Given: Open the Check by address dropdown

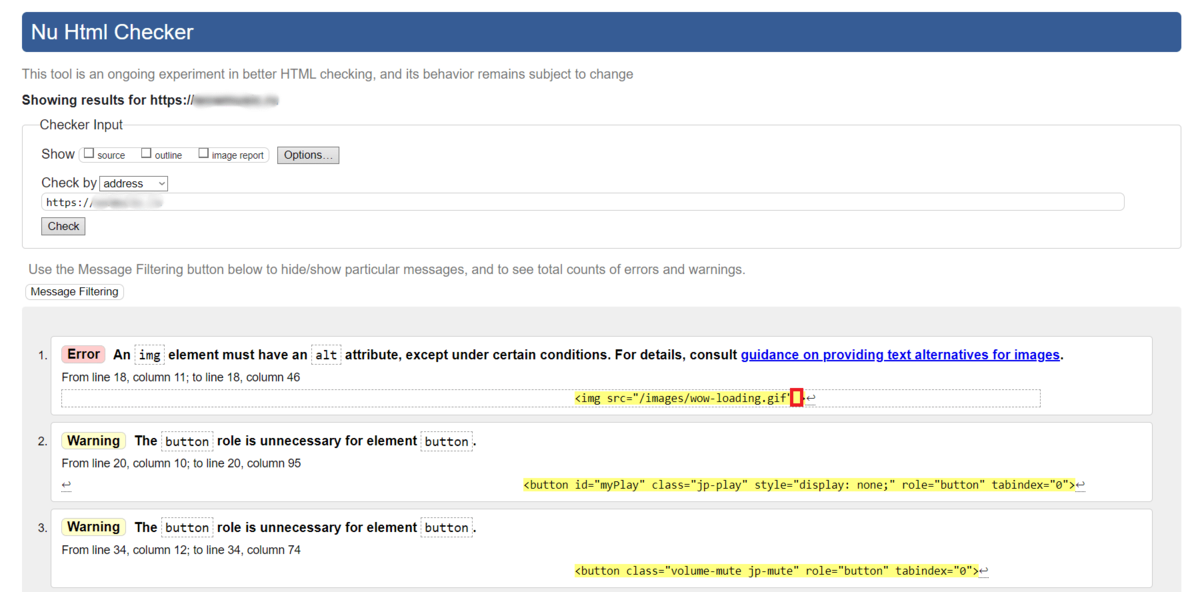Looking at the screenshot, I should (x=134, y=184).
